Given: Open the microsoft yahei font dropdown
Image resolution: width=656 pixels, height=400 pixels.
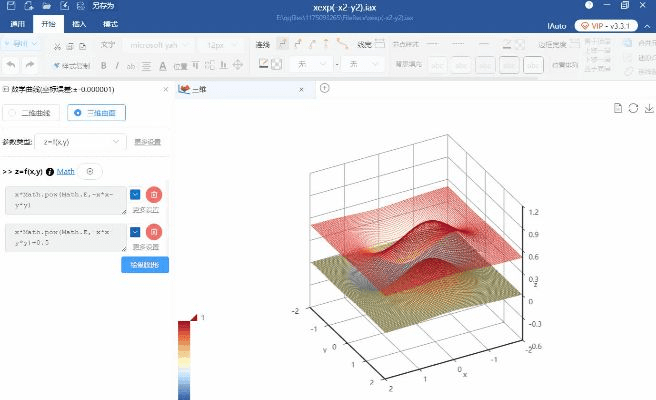Looking at the screenshot, I should 156,45.
